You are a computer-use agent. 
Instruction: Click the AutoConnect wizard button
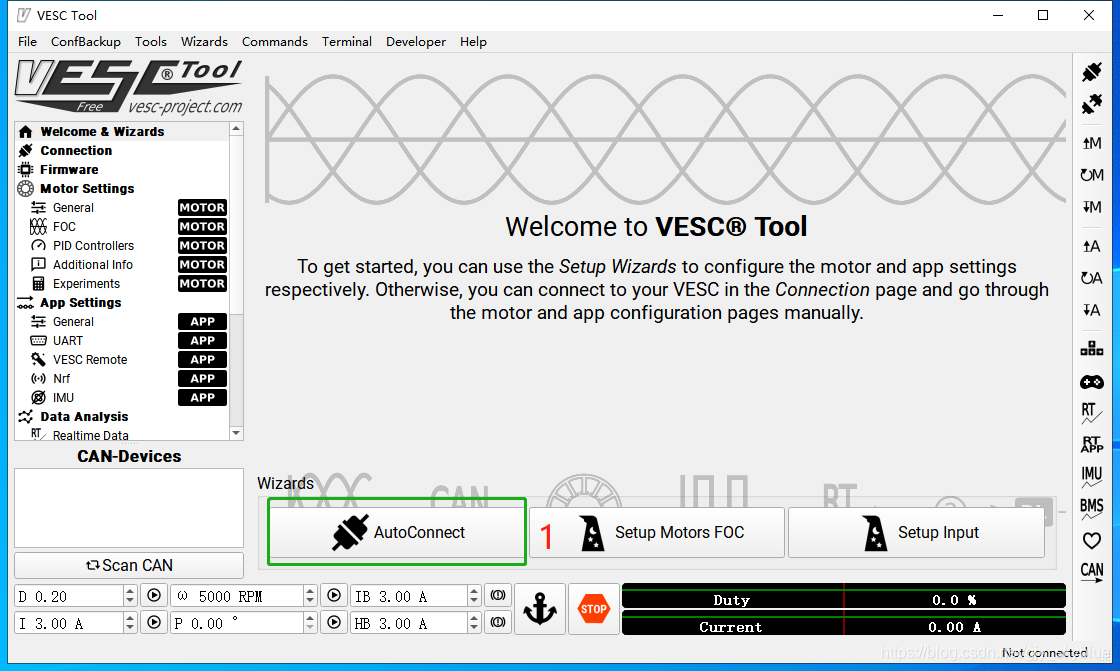click(397, 532)
